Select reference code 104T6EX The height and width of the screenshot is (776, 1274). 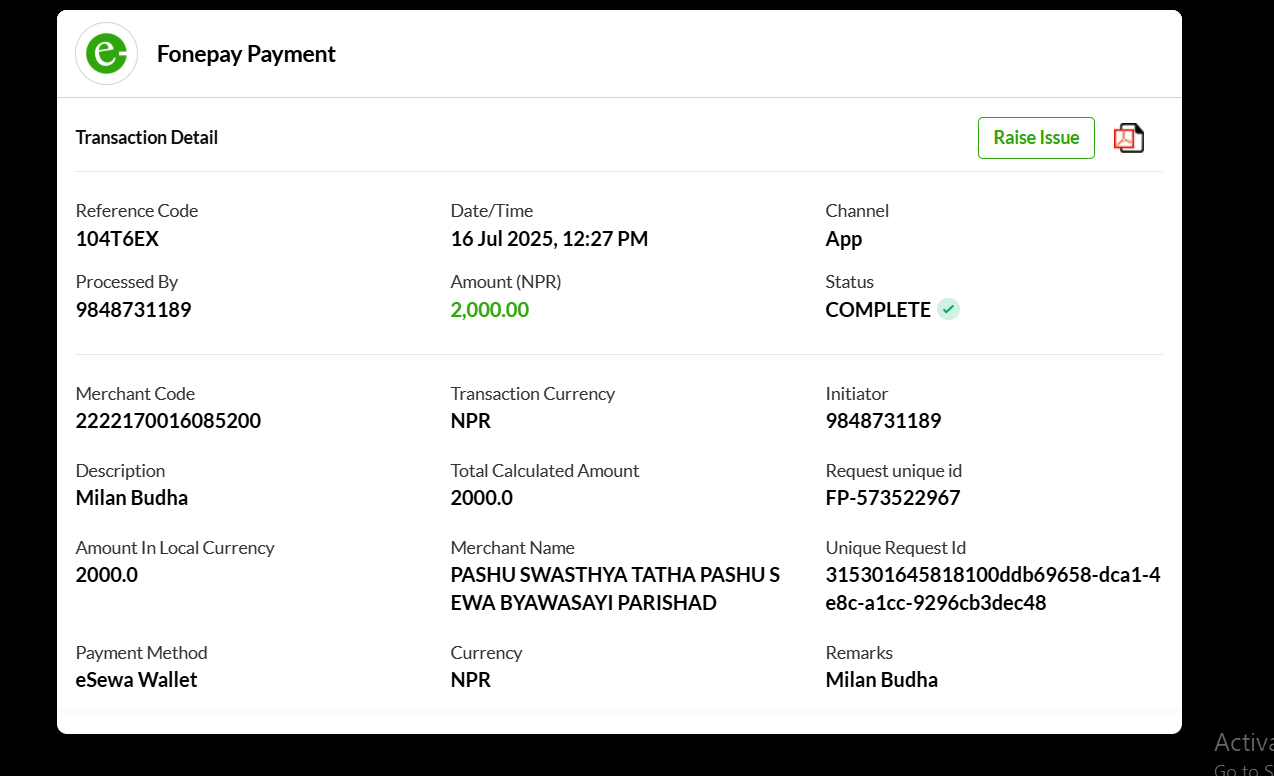coord(118,239)
